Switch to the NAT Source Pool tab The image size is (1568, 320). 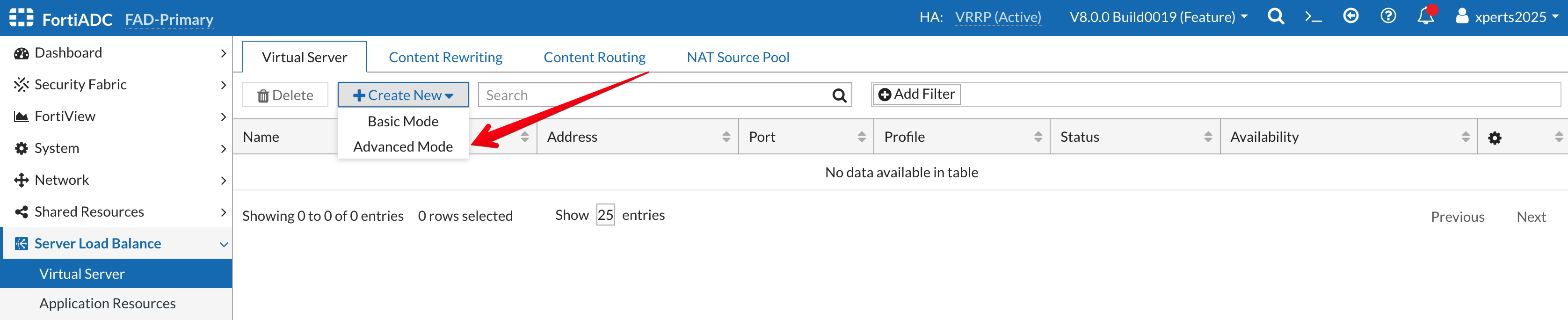[737, 57]
